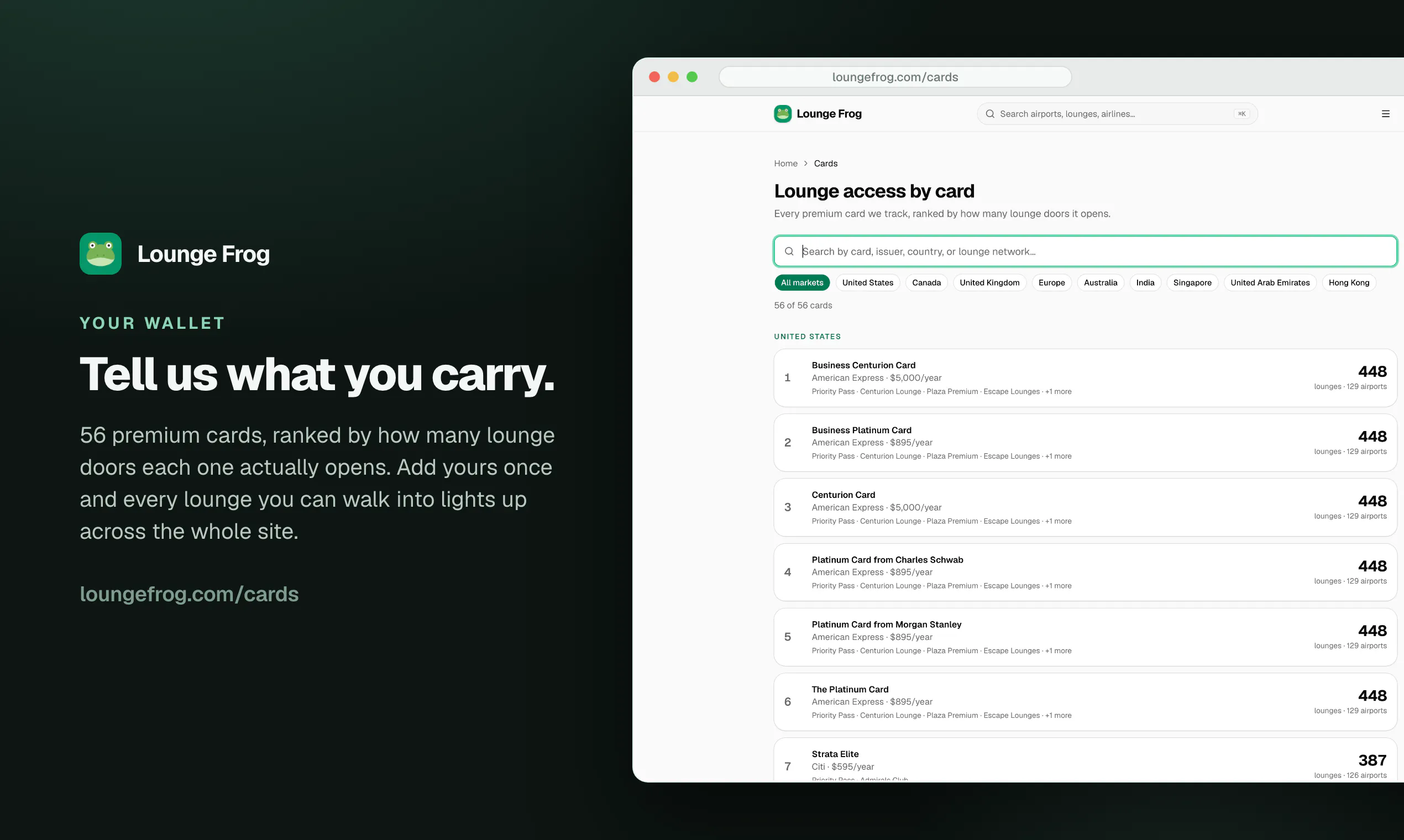1404x840 pixels.
Task: Click "Citi · $595/year" under Strata Elite
Action: [x=842, y=767]
